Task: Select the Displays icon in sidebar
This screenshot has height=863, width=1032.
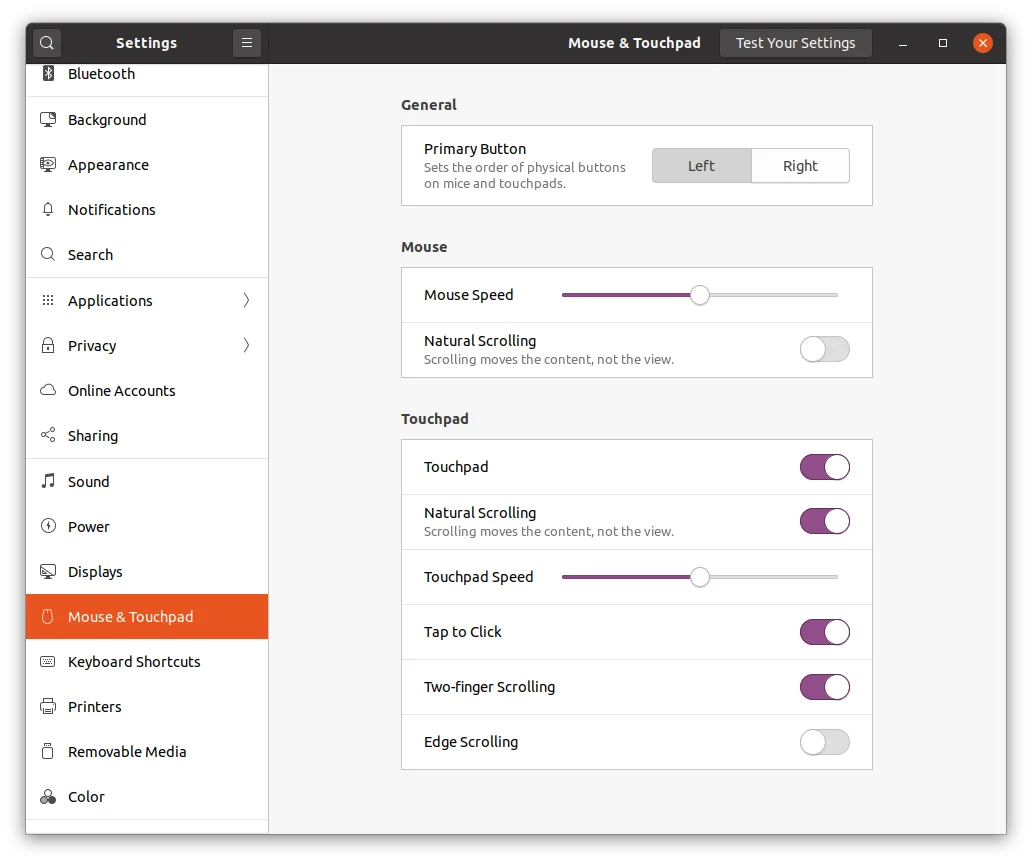Action: (x=48, y=571)
